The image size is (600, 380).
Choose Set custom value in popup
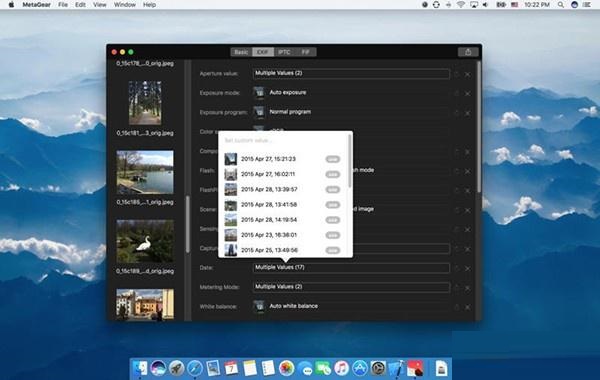pos(248,140)
